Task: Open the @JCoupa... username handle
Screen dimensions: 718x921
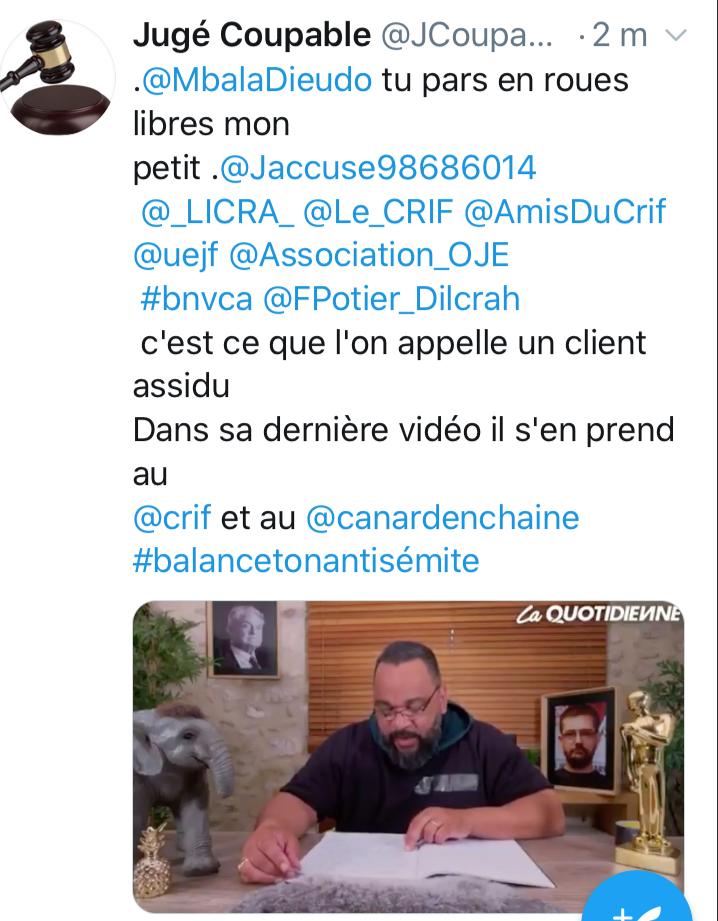Action: 467,36
